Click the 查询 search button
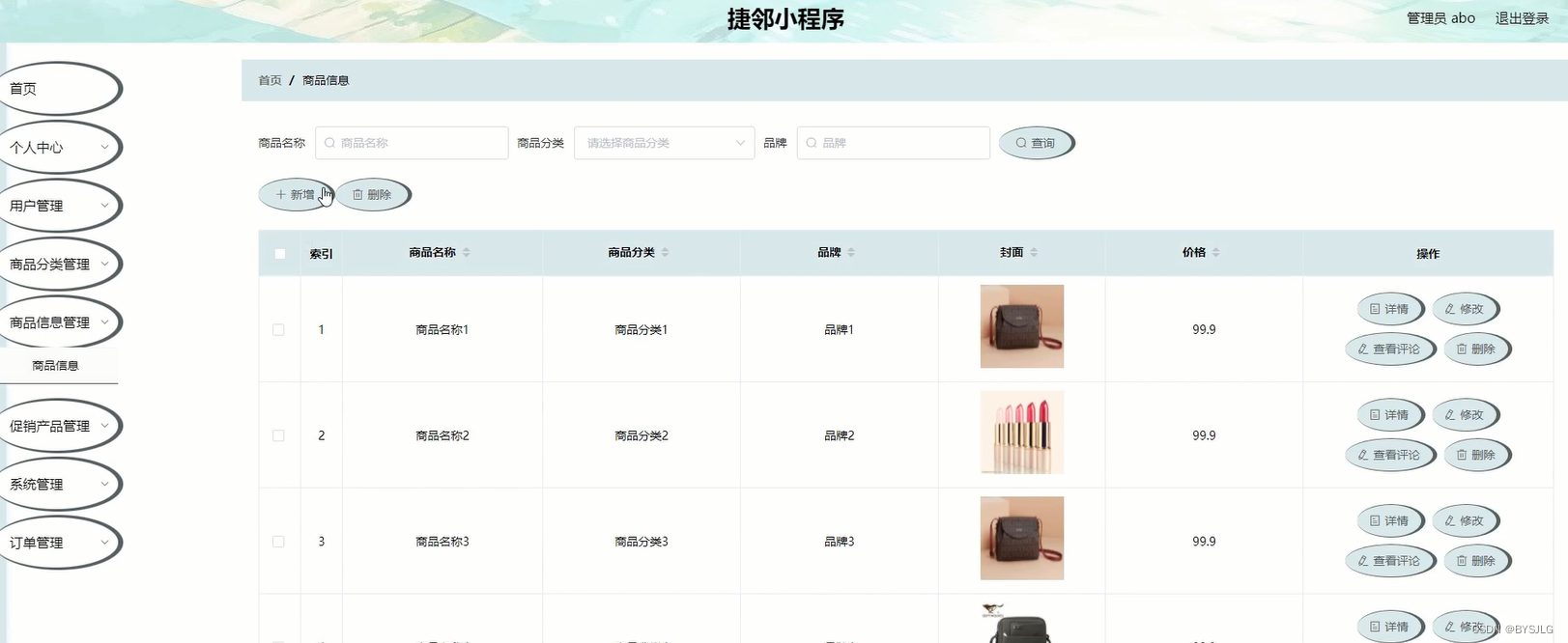 coord(1036,143)
